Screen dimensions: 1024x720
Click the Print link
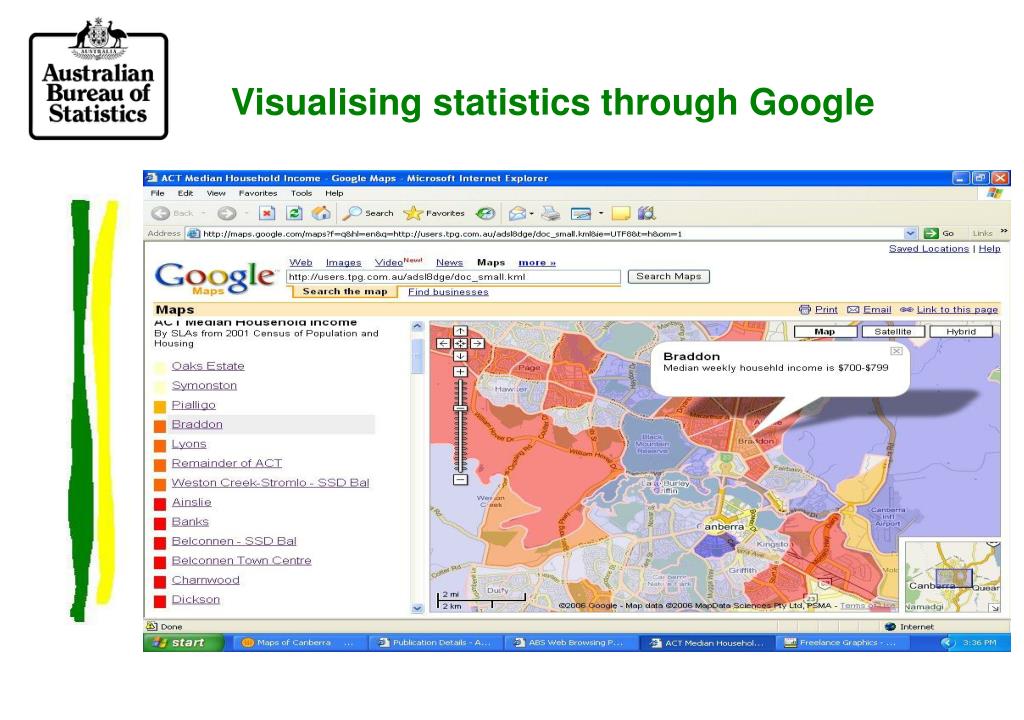click(826, 310)
